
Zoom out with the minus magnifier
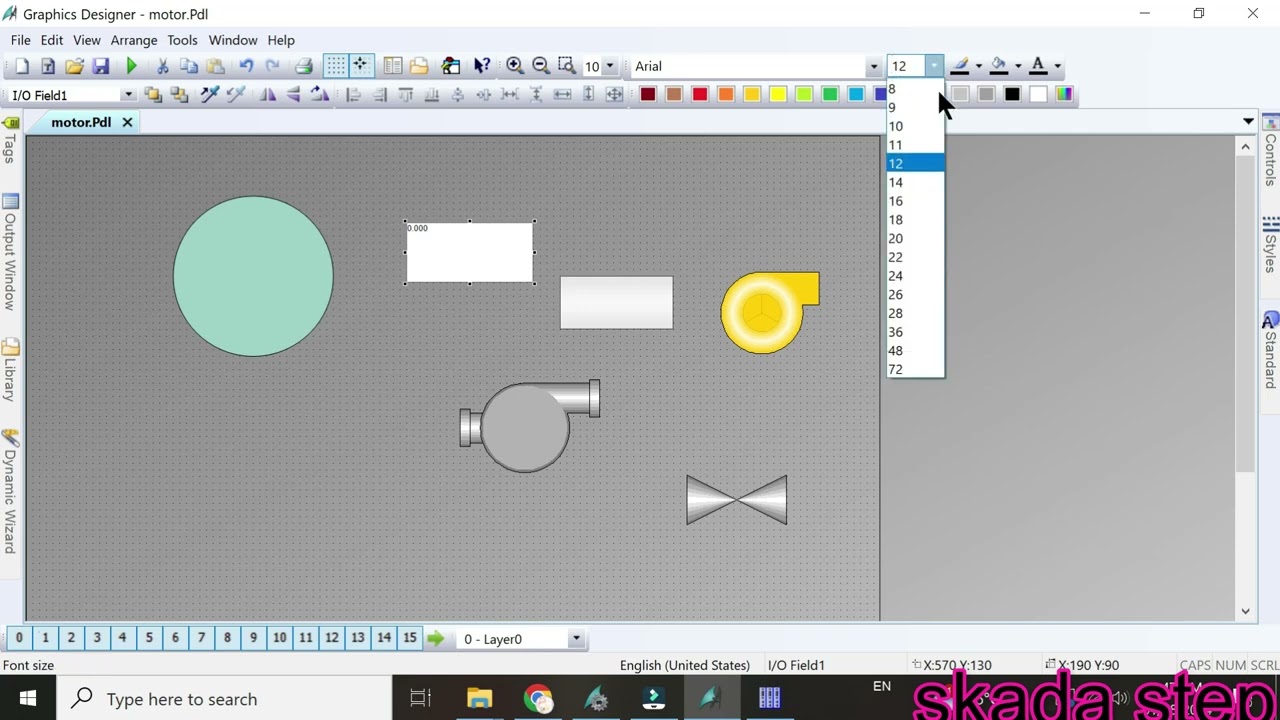(541, 66)
